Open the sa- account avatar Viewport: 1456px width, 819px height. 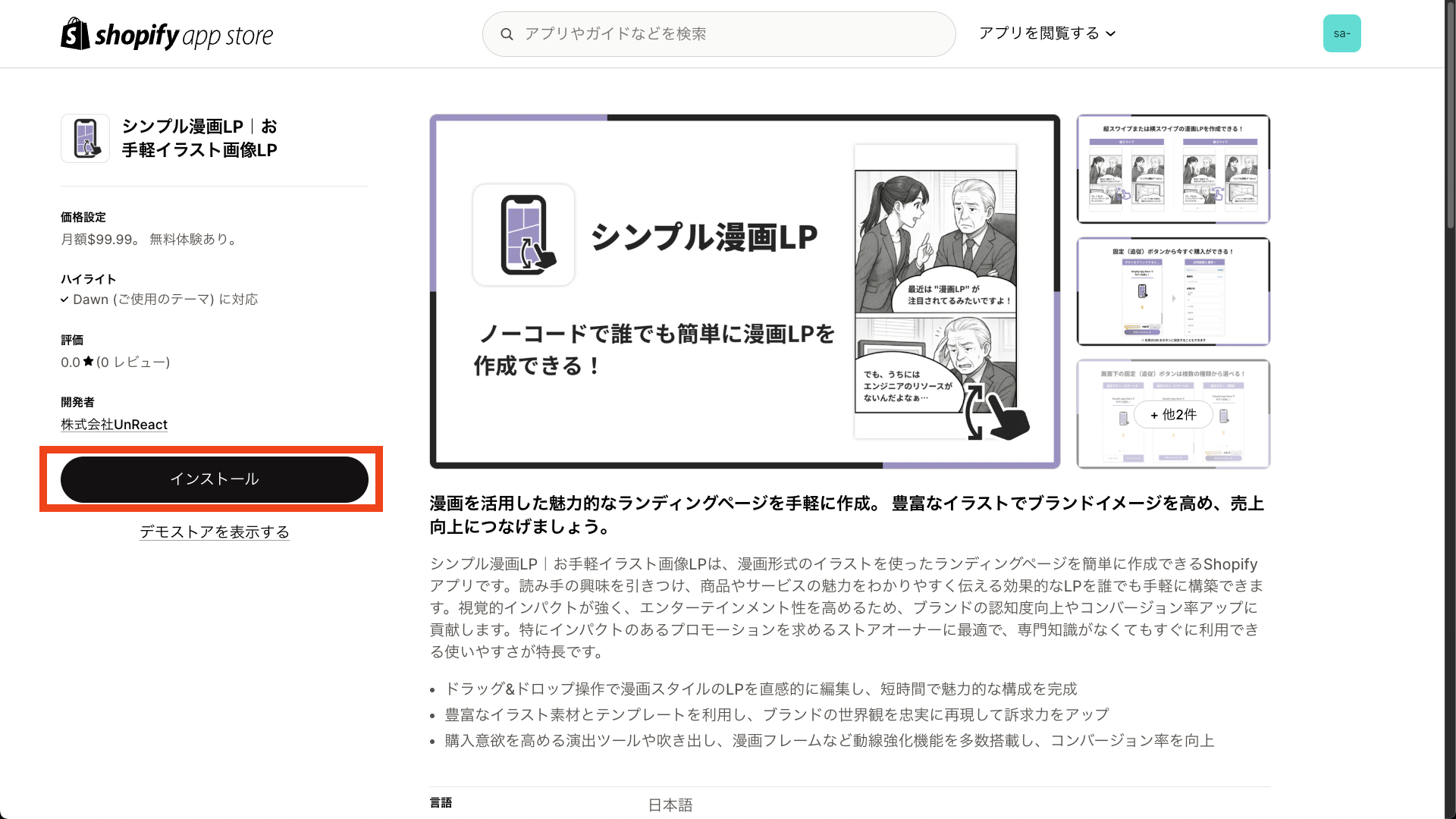[x=1341, y=33]
